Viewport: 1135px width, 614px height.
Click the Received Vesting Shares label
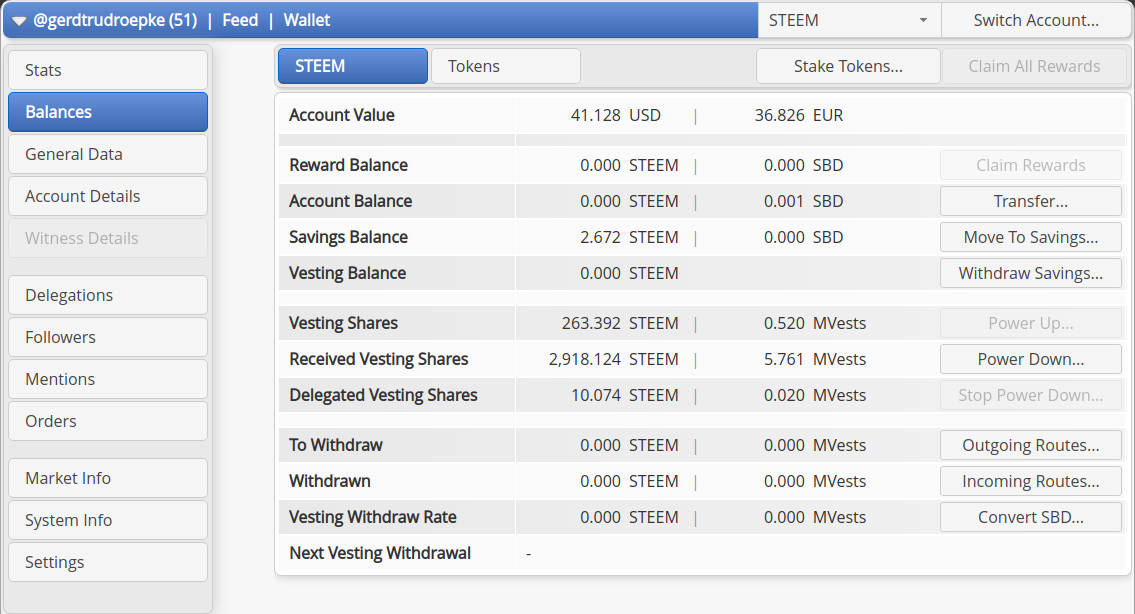tap(379, 359)
